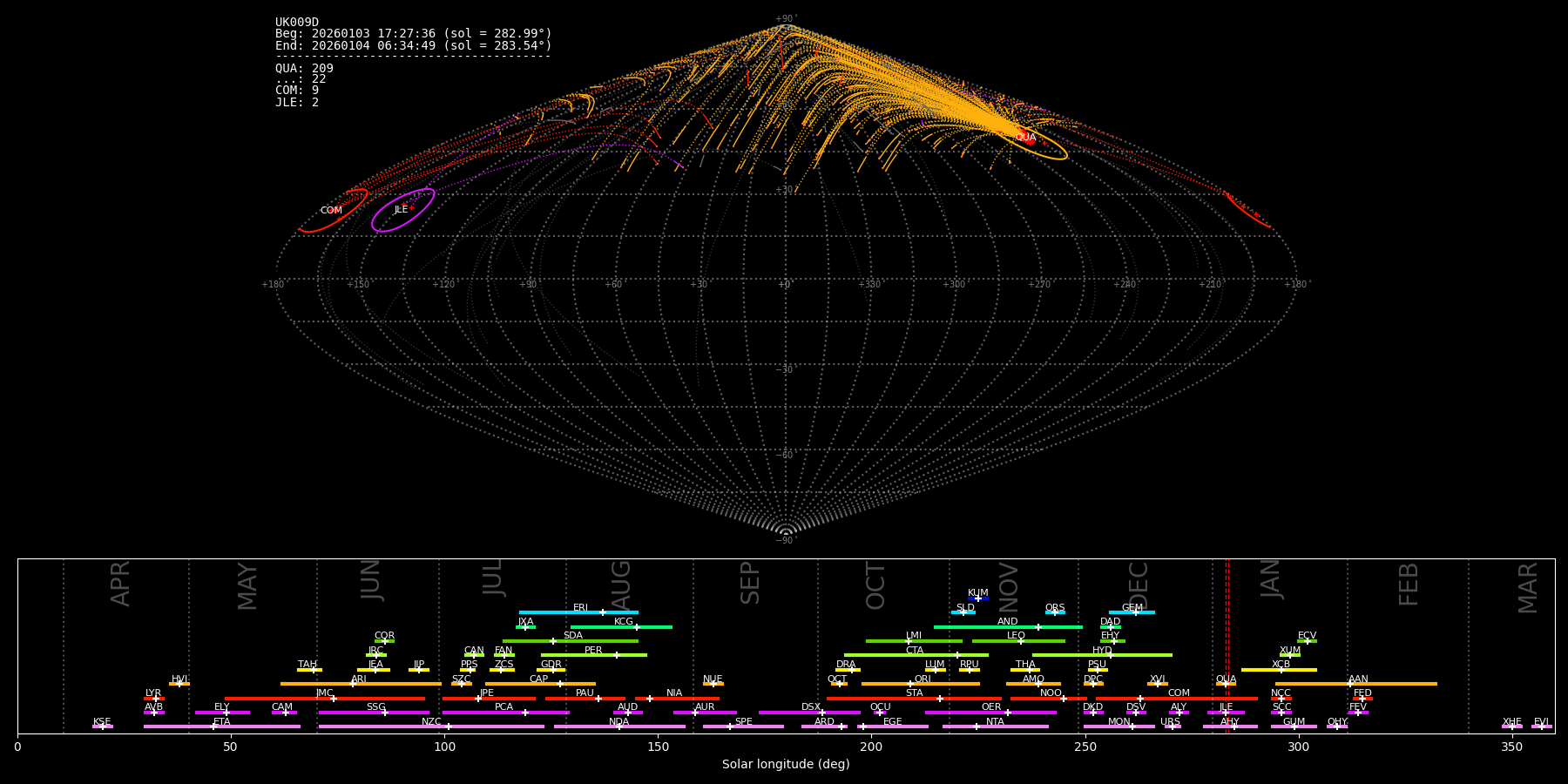This screenshot has width=1568, height=784.
Task: Select the 'QUA: 209' count line
Action: click(304, 69)
